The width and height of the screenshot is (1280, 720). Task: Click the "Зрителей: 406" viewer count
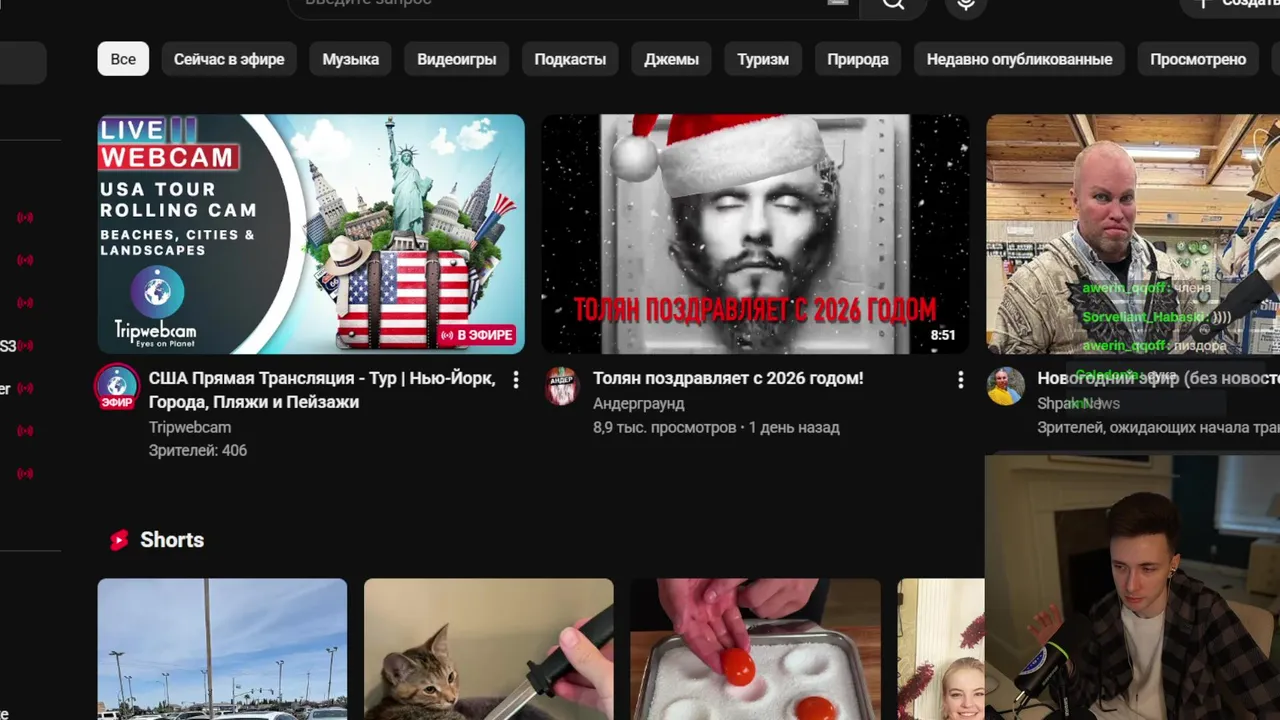click(x=198, y=451)
